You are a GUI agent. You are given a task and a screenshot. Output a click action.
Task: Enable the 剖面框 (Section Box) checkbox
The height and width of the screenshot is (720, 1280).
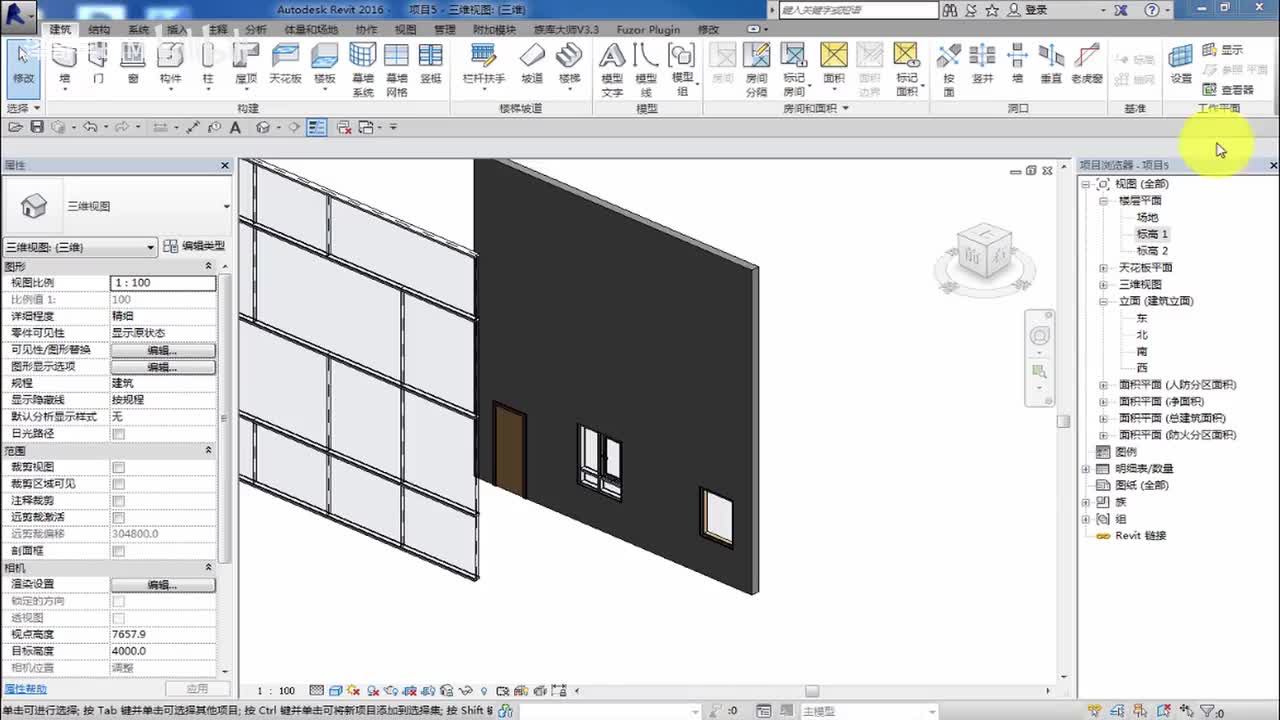pyautogui.click(x=119, y=551)
